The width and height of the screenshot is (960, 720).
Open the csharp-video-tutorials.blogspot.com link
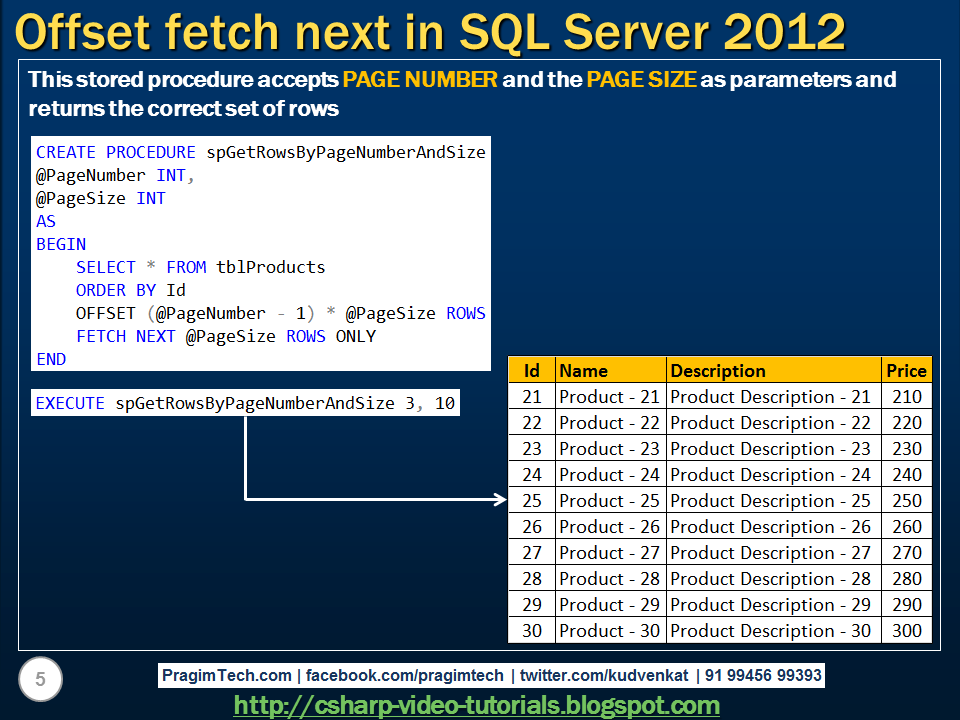(x=480, y=703)
